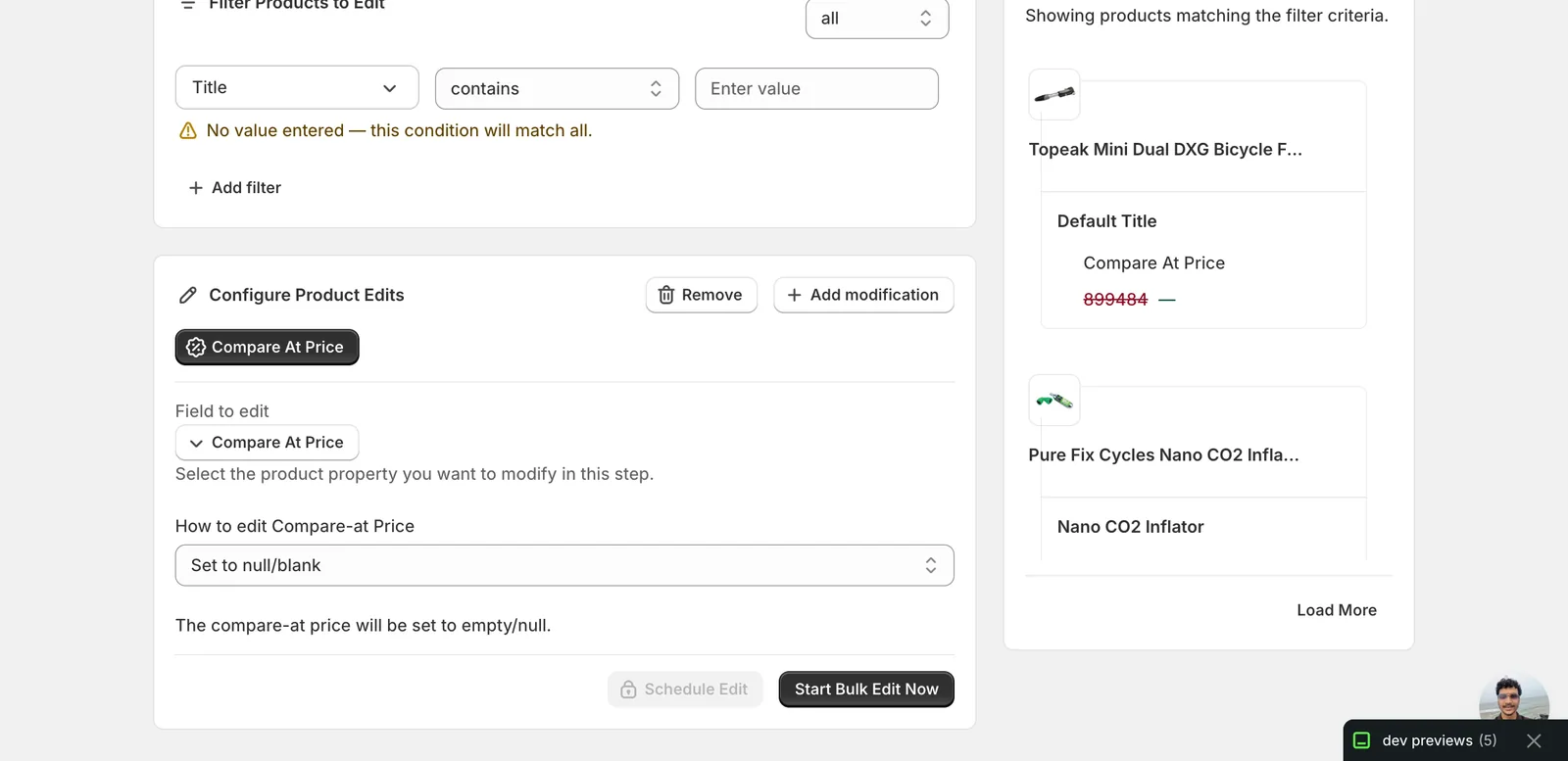Click the Default Title variant text
1568x761 pixels.
point(1106,221)
